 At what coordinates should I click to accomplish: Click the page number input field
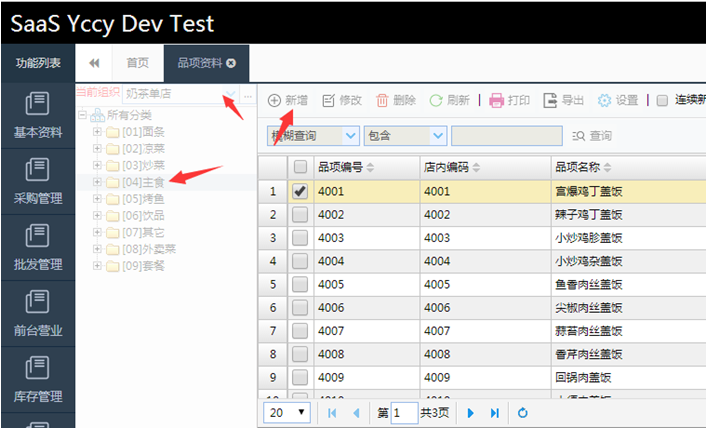[x=404, y=413]
